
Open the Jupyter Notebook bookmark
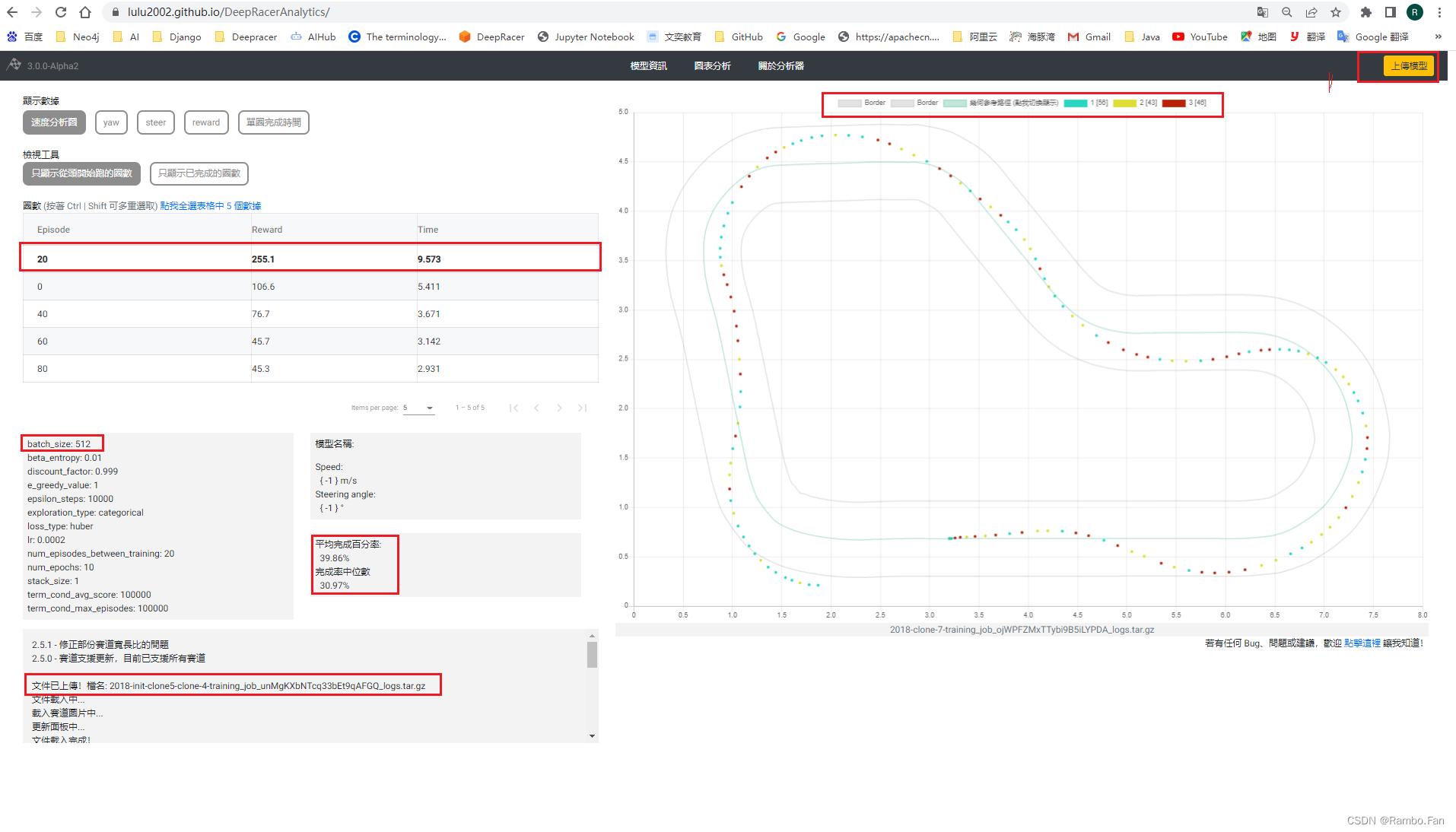click(586, 37)
